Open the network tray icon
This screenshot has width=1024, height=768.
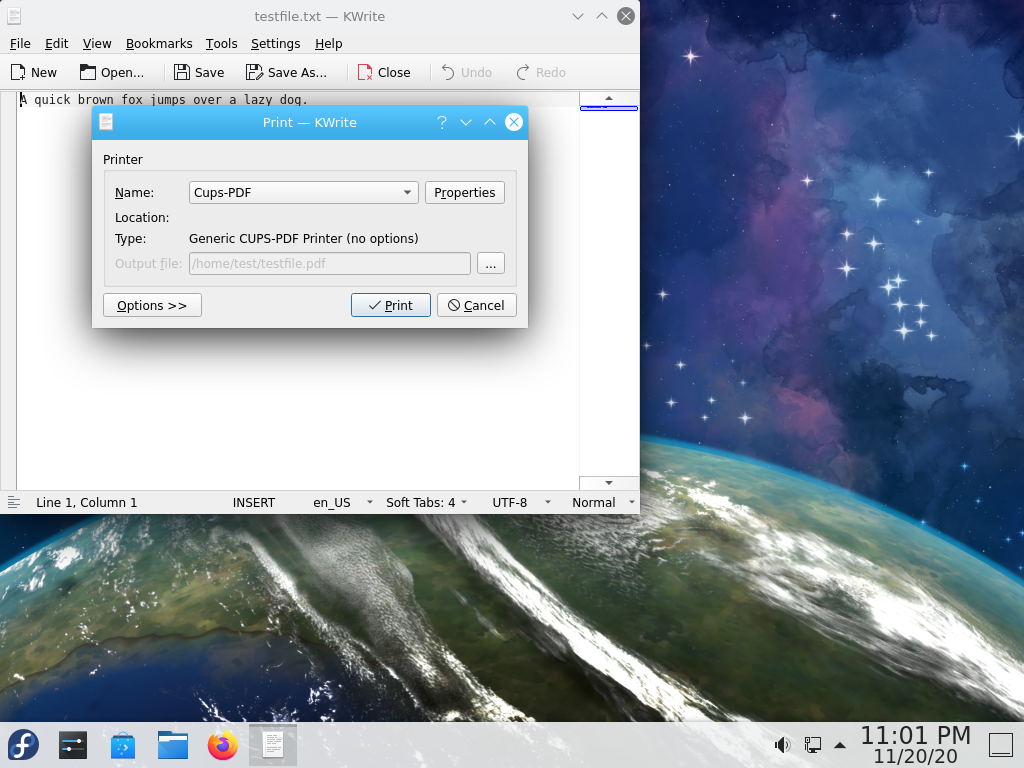click(x=812, y=744)
